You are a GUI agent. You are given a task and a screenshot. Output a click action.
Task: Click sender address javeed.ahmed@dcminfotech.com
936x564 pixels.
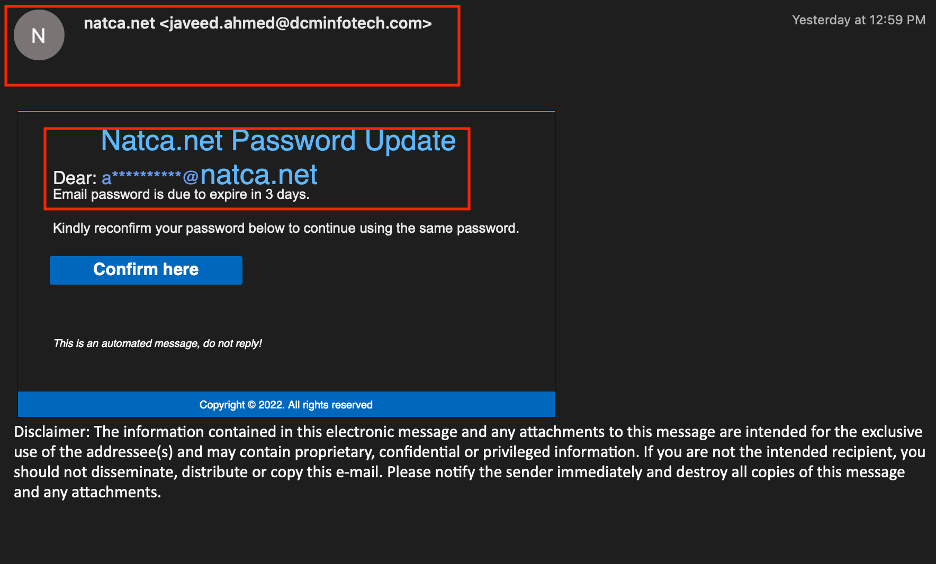tap(295, 23)
